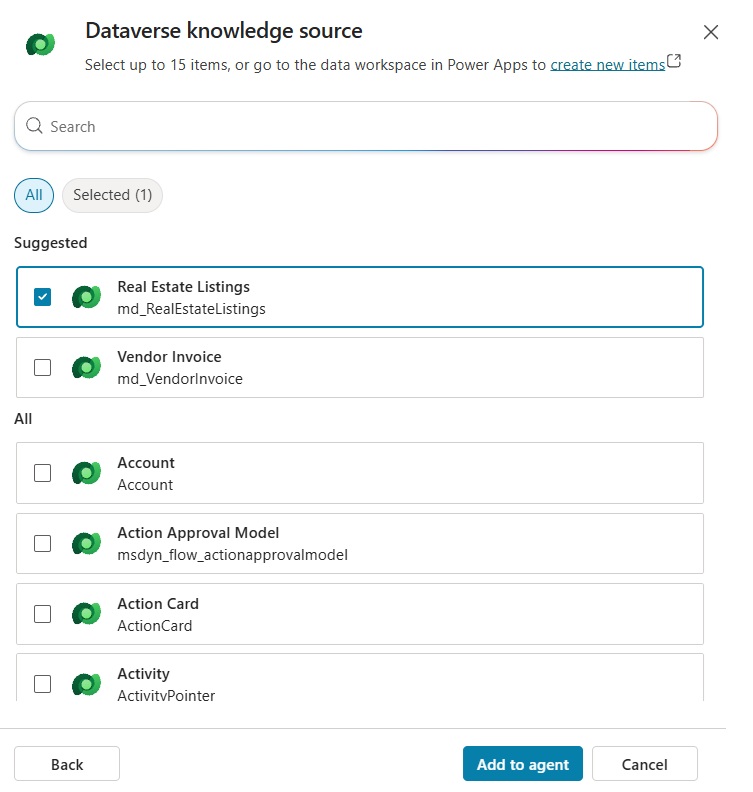
Task: Go Back to the previous step
Action: click(x=67, y=764)
